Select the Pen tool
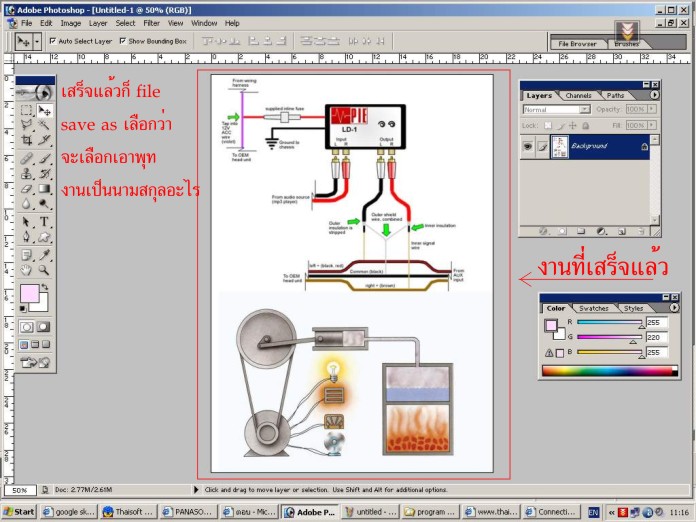This screenshot has width=696, height=522. [x=26, y=237]
